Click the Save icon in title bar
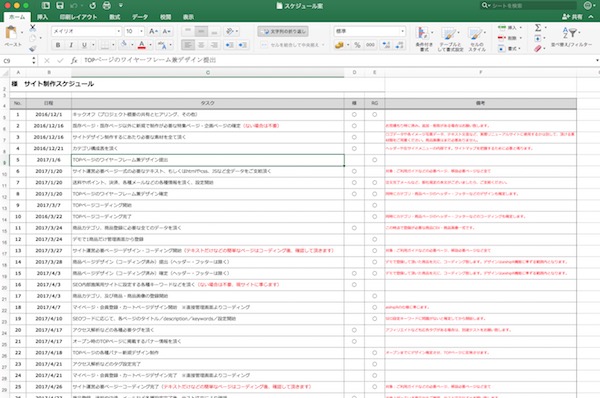Viewport: 600px width, 398px height. 60,5
